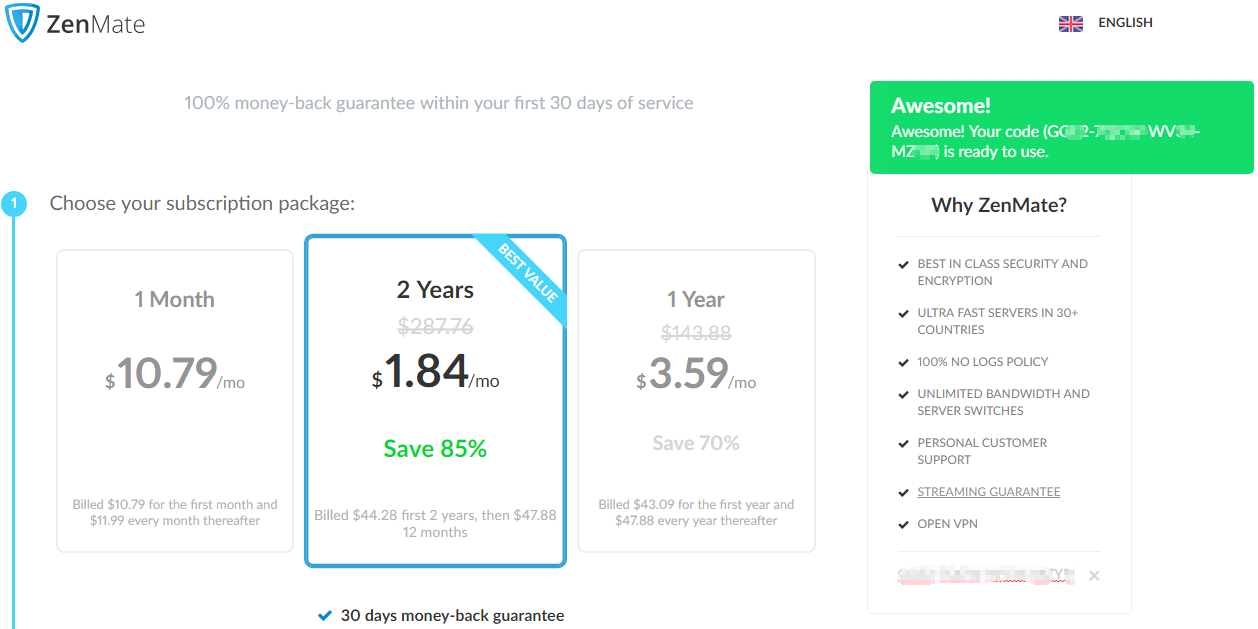This screenshot has width=1258, height=629.
Task: Click the Save 85% green label
Action: click(x=435, y=449)
